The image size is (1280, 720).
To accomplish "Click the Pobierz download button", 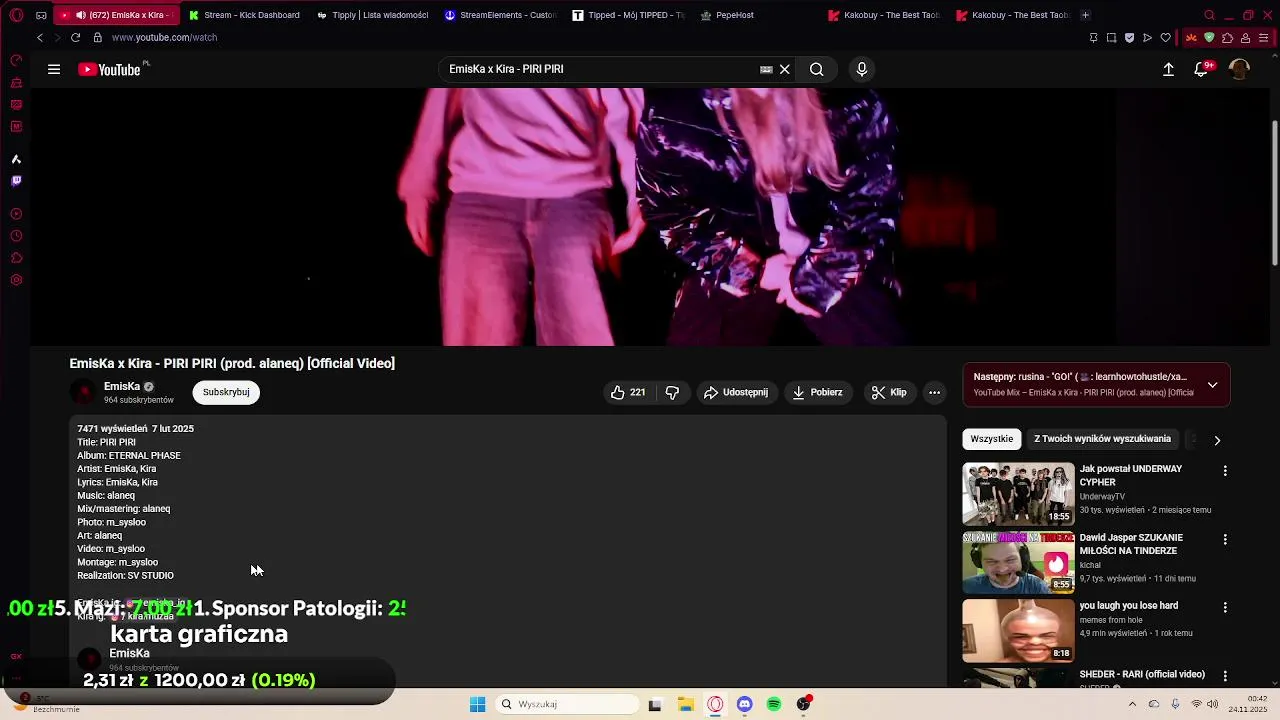I will point(817,392).
